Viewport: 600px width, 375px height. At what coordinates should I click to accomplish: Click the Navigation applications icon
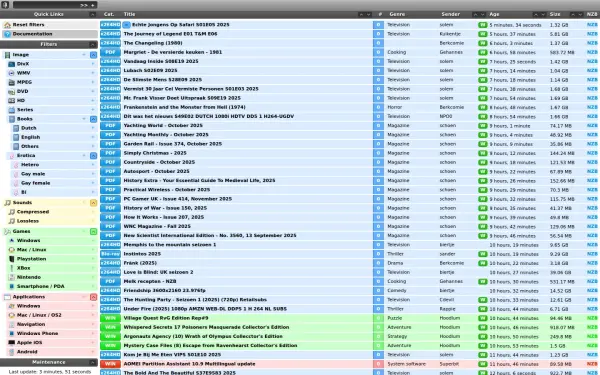(11, 324)
